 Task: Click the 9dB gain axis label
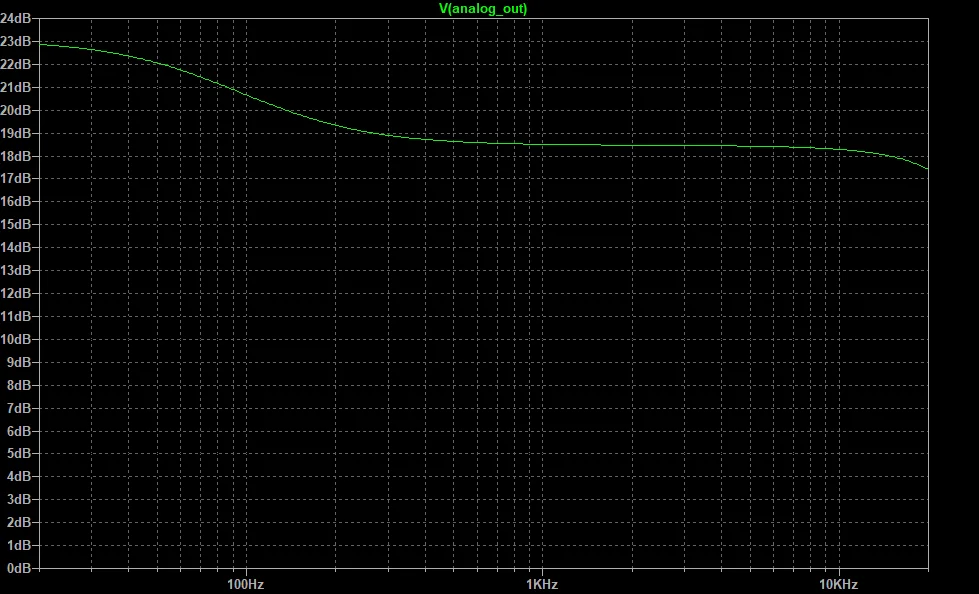[x=19, y=362]
